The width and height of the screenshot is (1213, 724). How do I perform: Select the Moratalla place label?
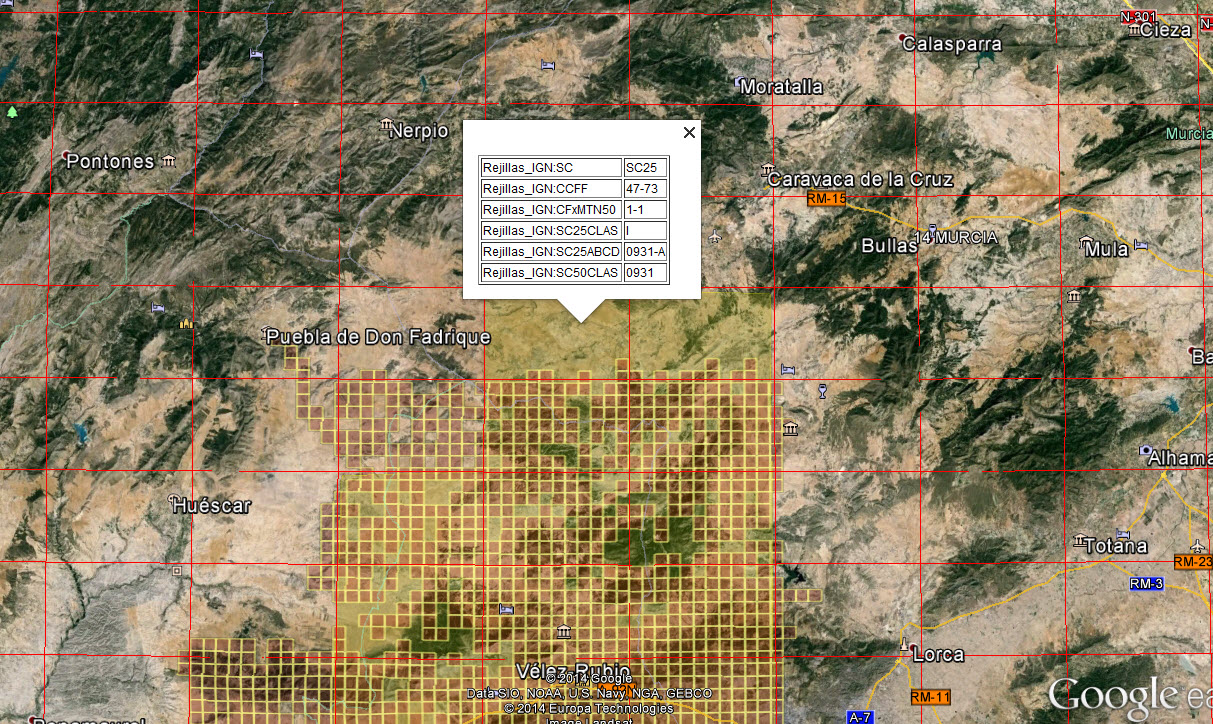782,87
